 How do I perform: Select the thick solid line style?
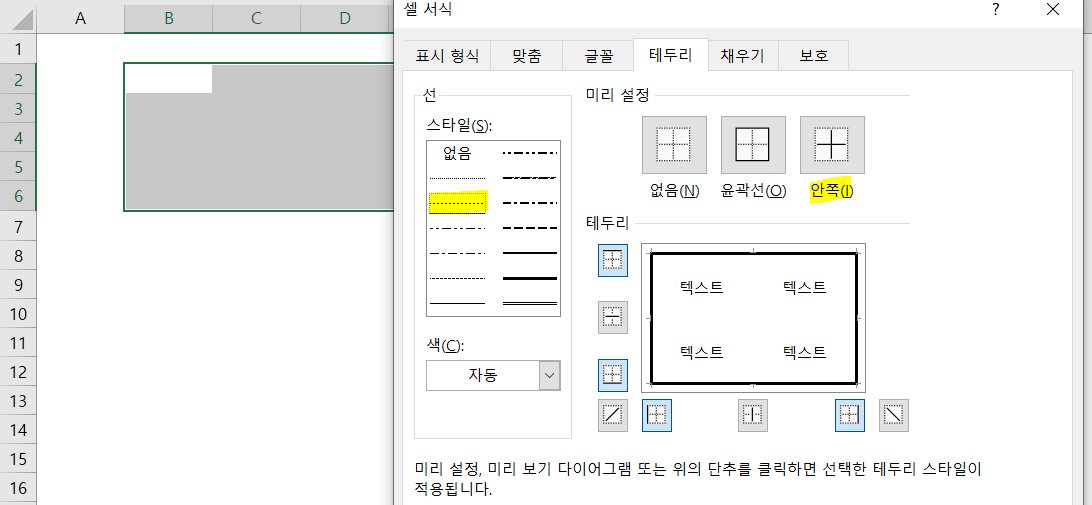click(x=530, y=278)
